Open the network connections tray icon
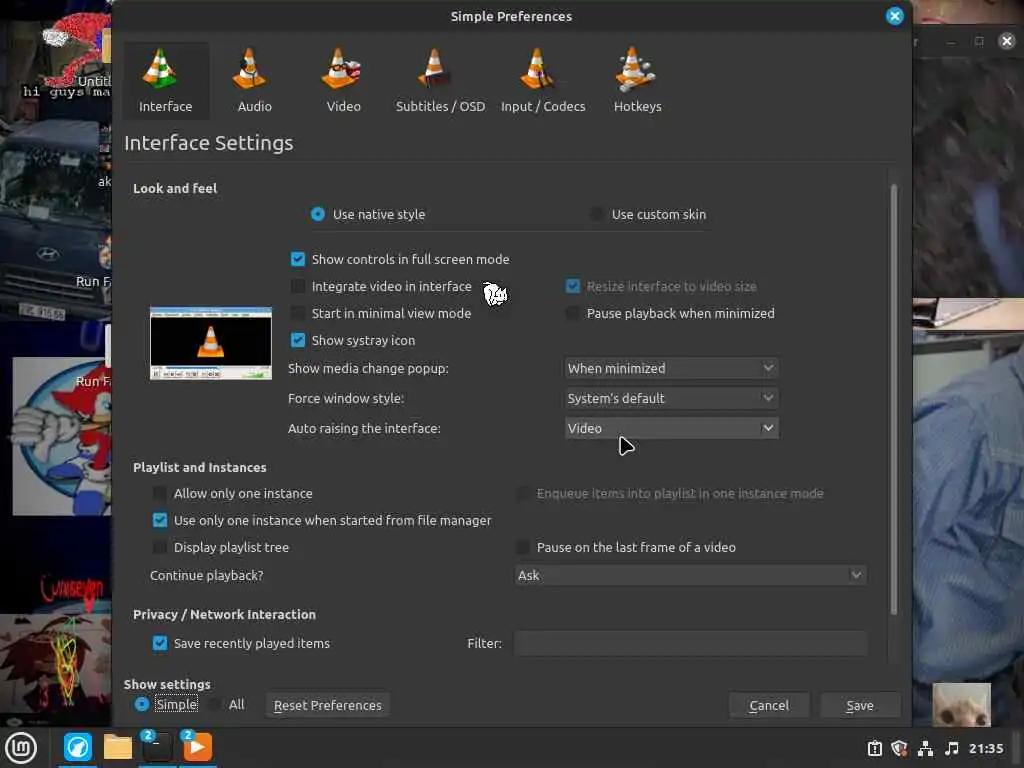 (925, 748)
